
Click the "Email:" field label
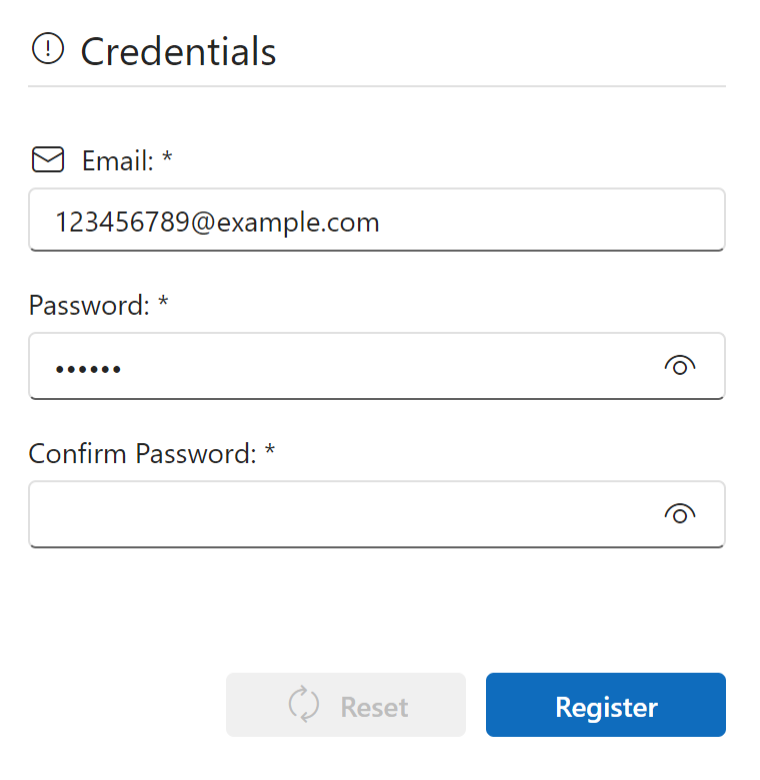coord(117,161)
